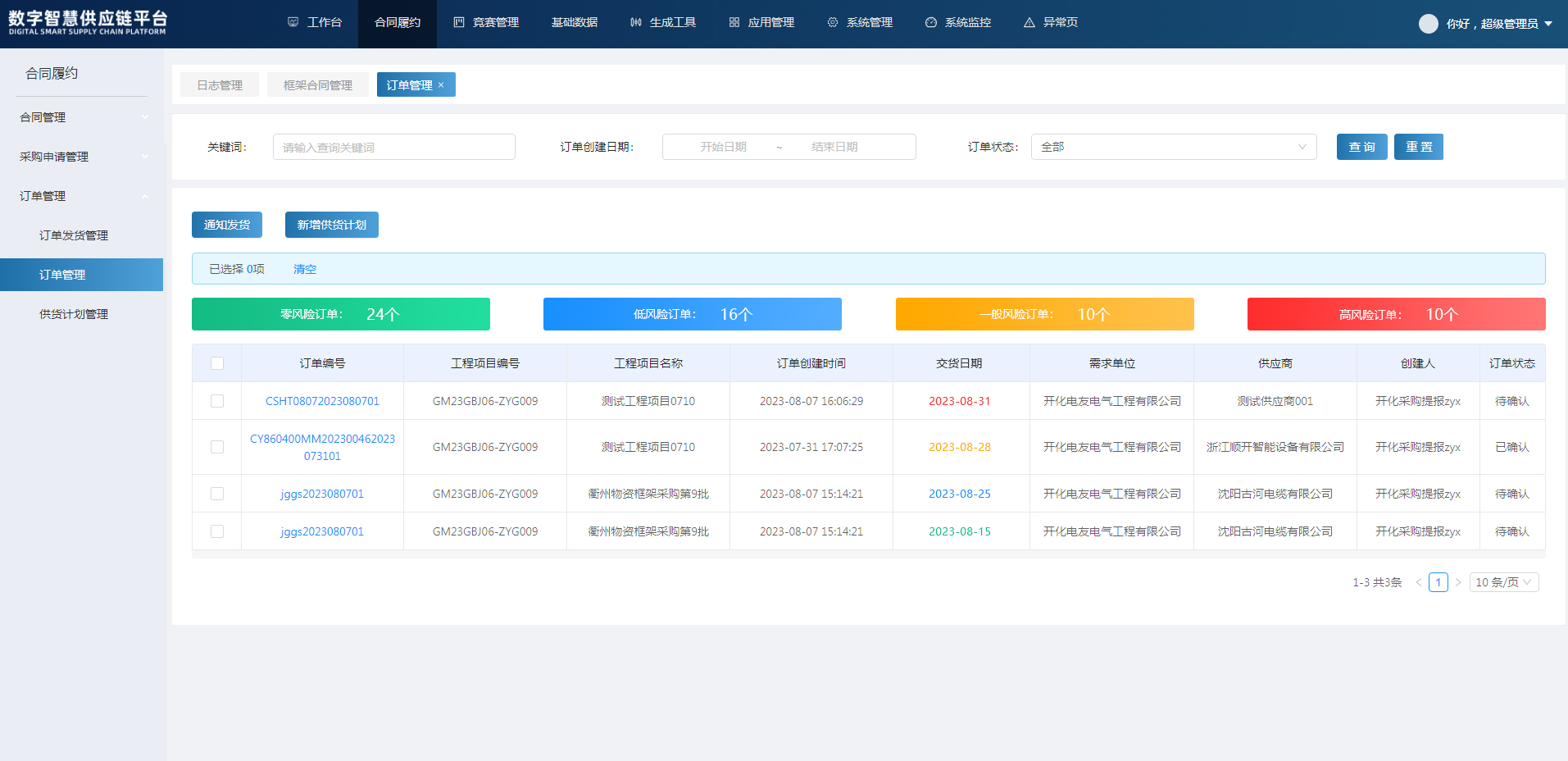Click creation time 2023-07-31 17:07:25
The image size is (1568, 761).
click(x=811, y=447)
